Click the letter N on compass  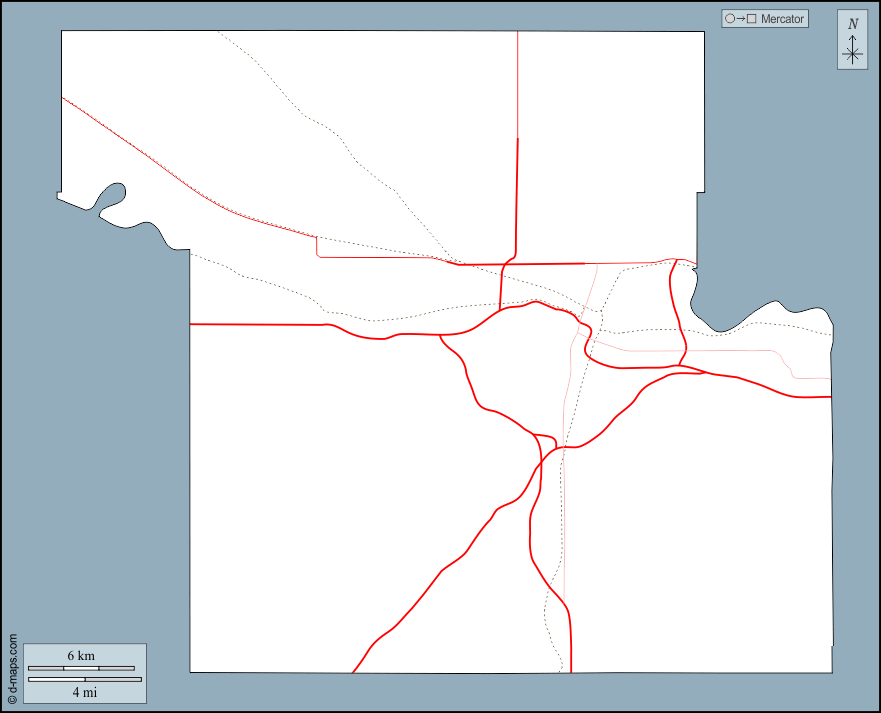coord(853,24)
